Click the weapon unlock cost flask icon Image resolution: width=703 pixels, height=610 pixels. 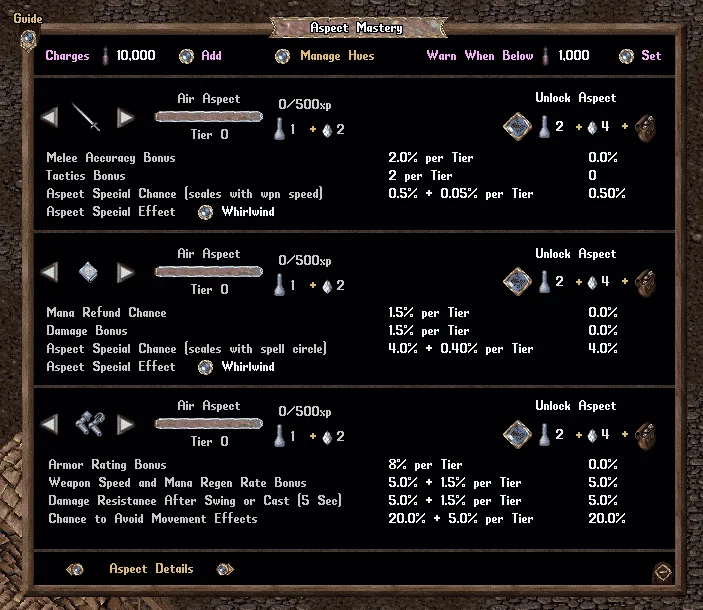[x=544, y=127]
